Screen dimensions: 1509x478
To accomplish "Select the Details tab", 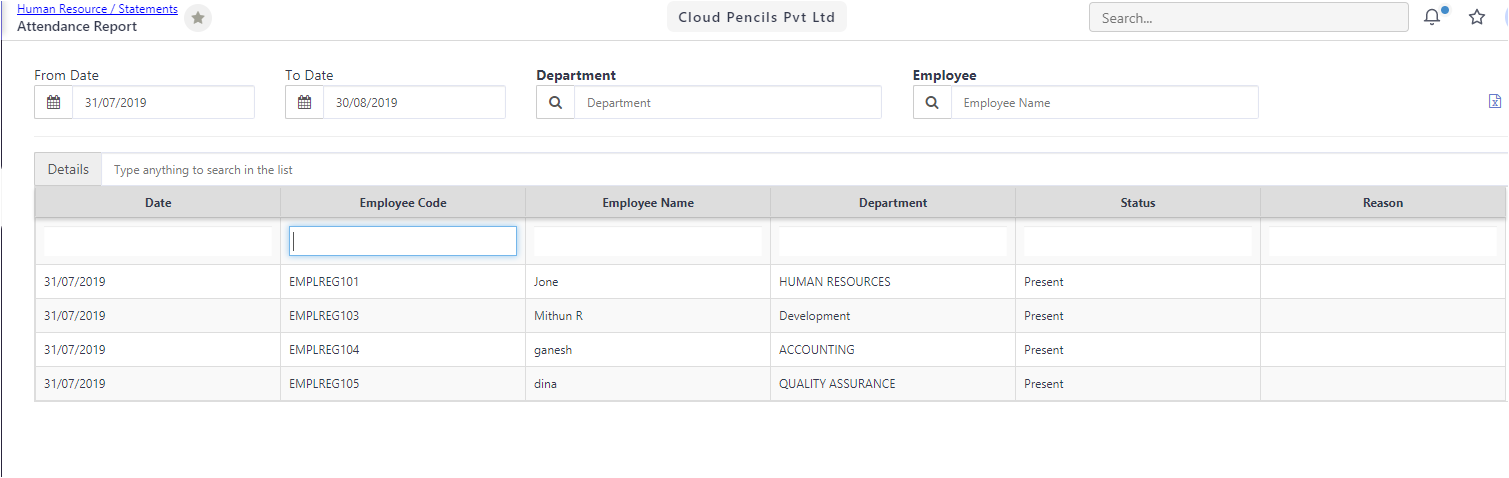I will (68, 169).
